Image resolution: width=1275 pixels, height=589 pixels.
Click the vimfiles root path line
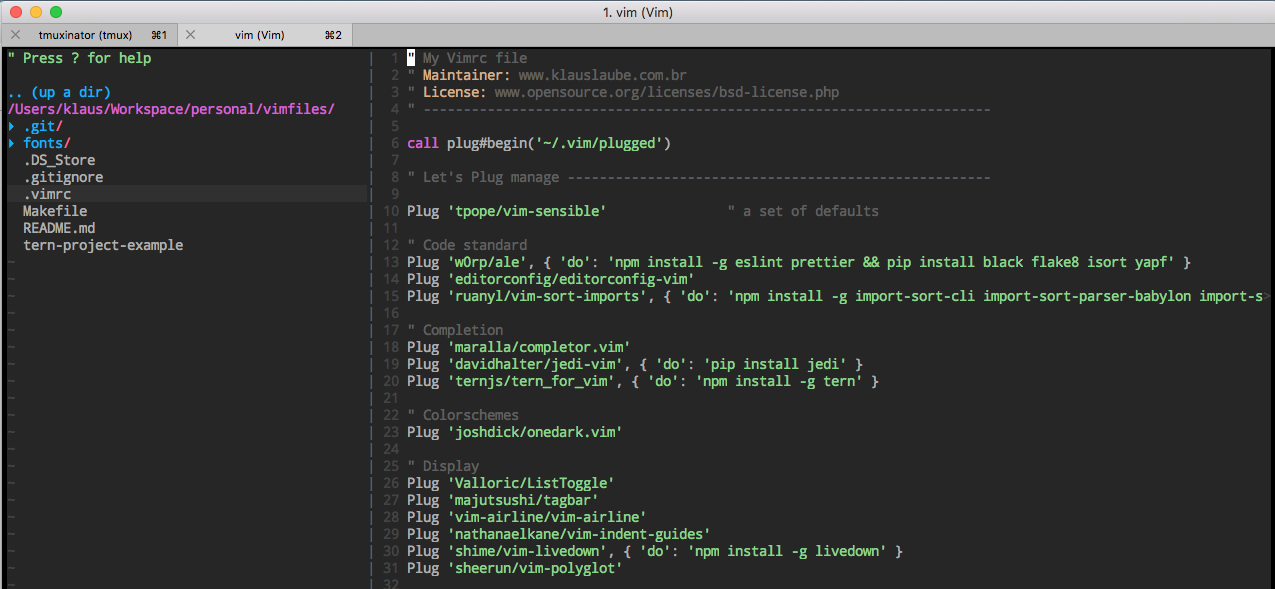pos(171,109)
